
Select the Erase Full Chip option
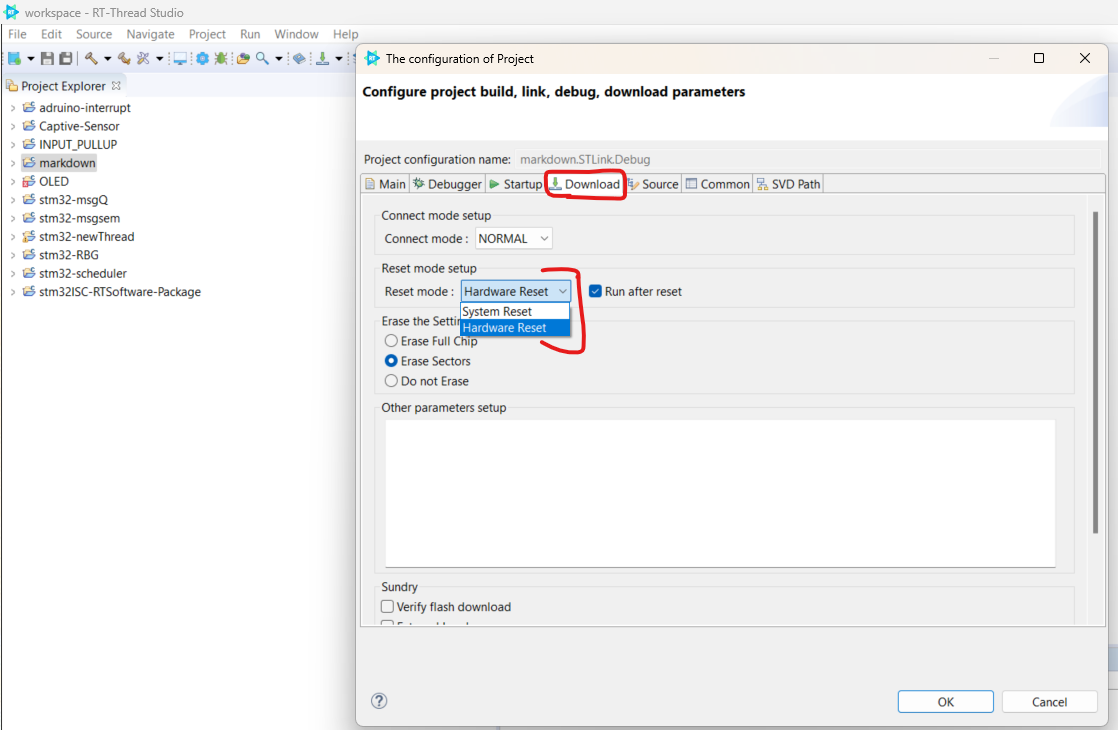tap(392, 341)
